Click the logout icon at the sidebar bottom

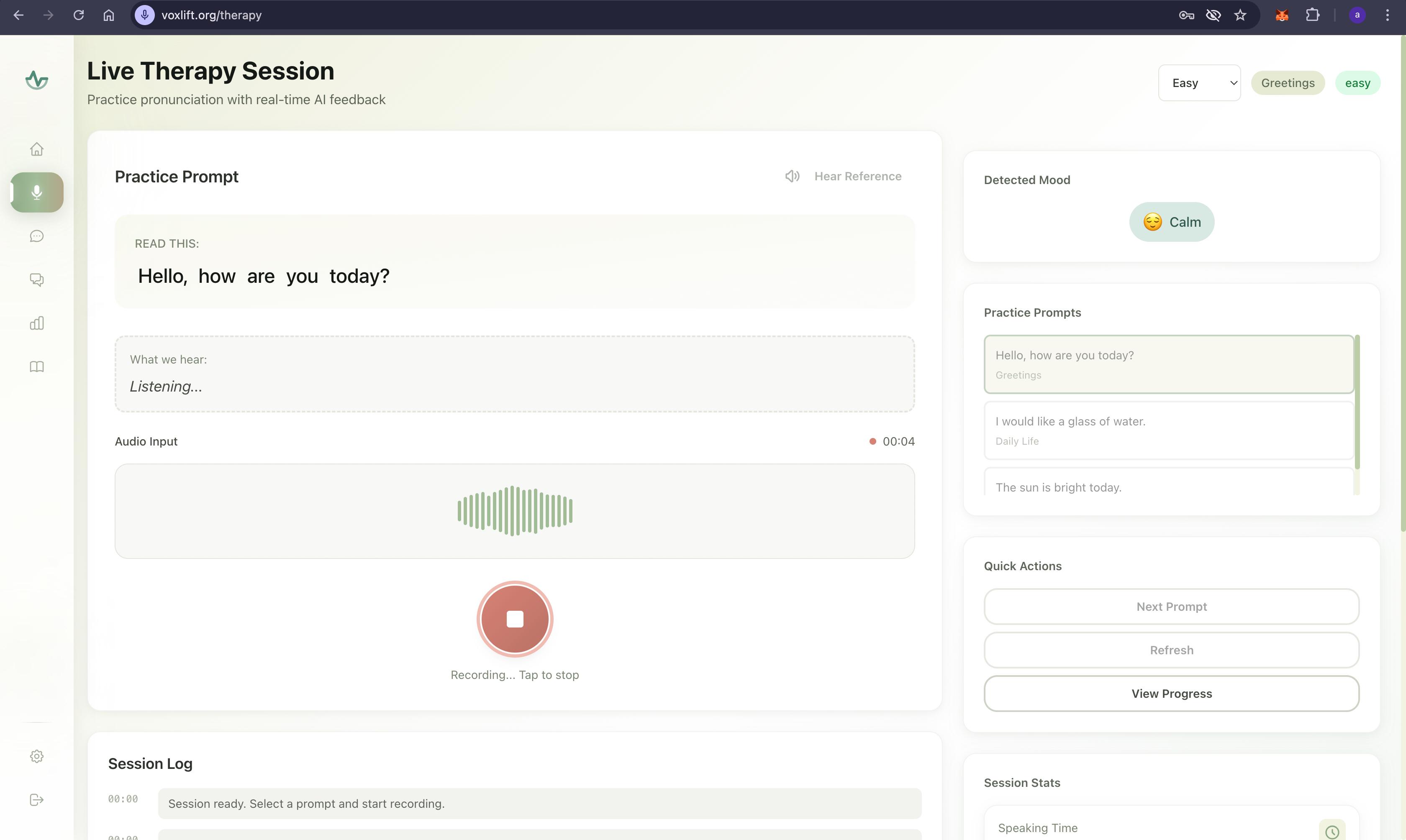pos(37,800)
